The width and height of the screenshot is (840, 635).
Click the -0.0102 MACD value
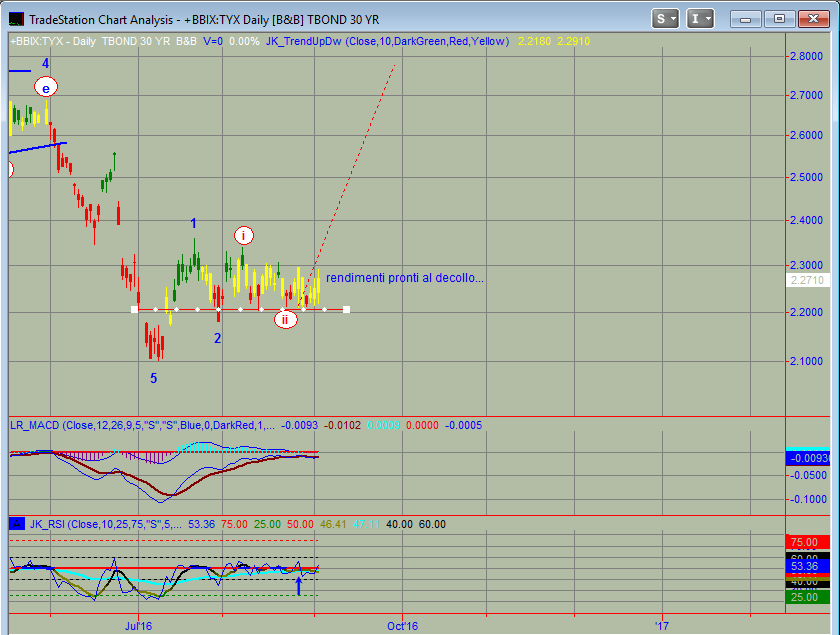[x=343, y=425]
